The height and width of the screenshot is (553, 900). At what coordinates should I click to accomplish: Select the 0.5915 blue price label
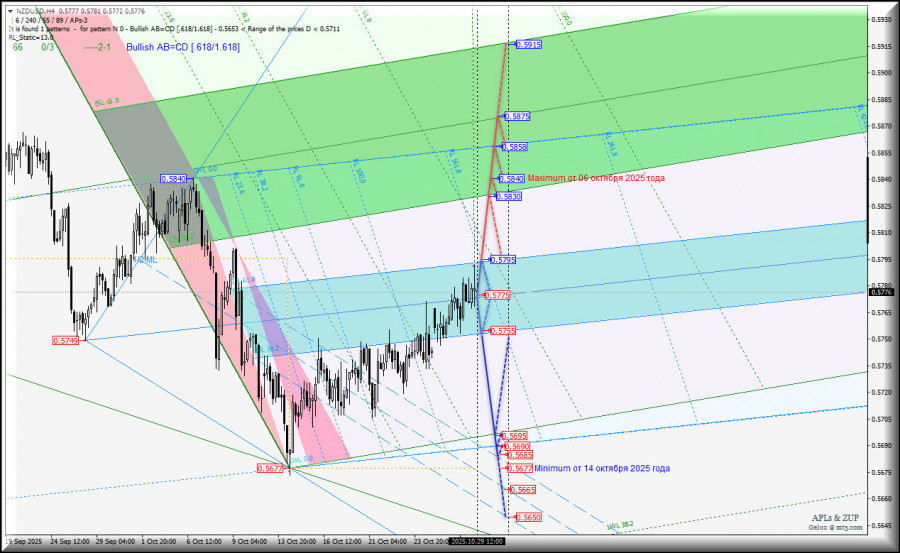[x=529, y=44]
